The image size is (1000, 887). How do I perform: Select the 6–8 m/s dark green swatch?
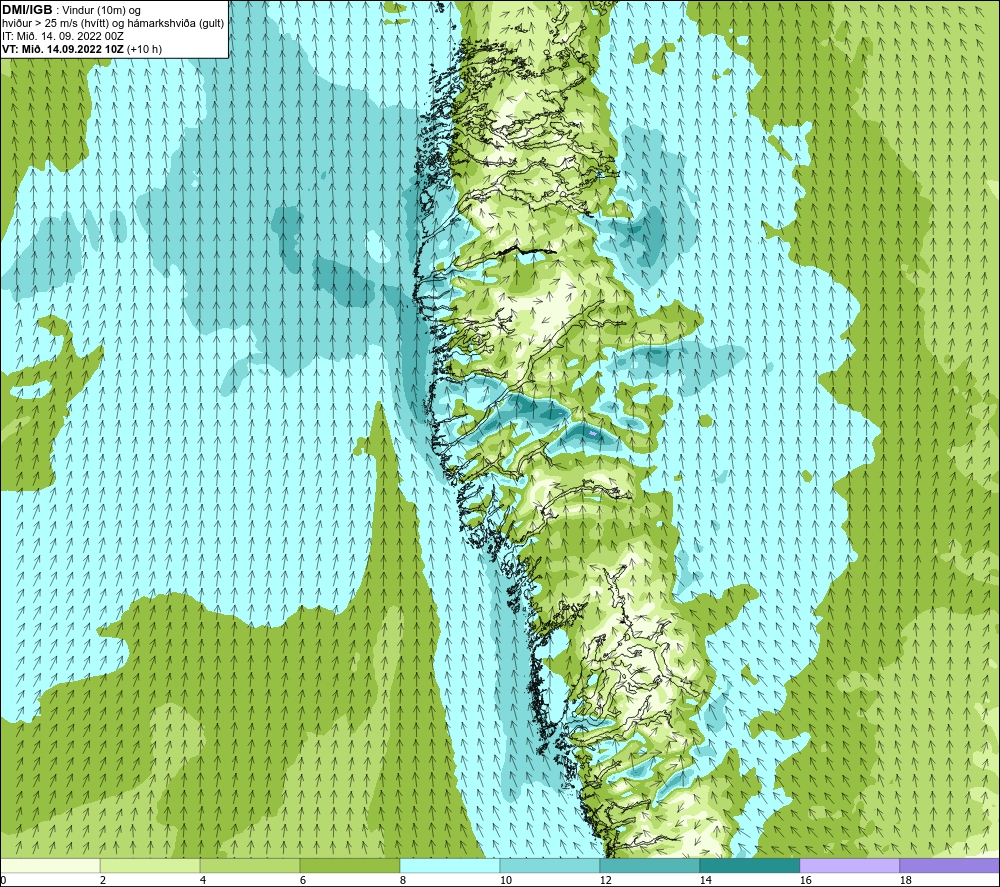(x=349, y=865)
